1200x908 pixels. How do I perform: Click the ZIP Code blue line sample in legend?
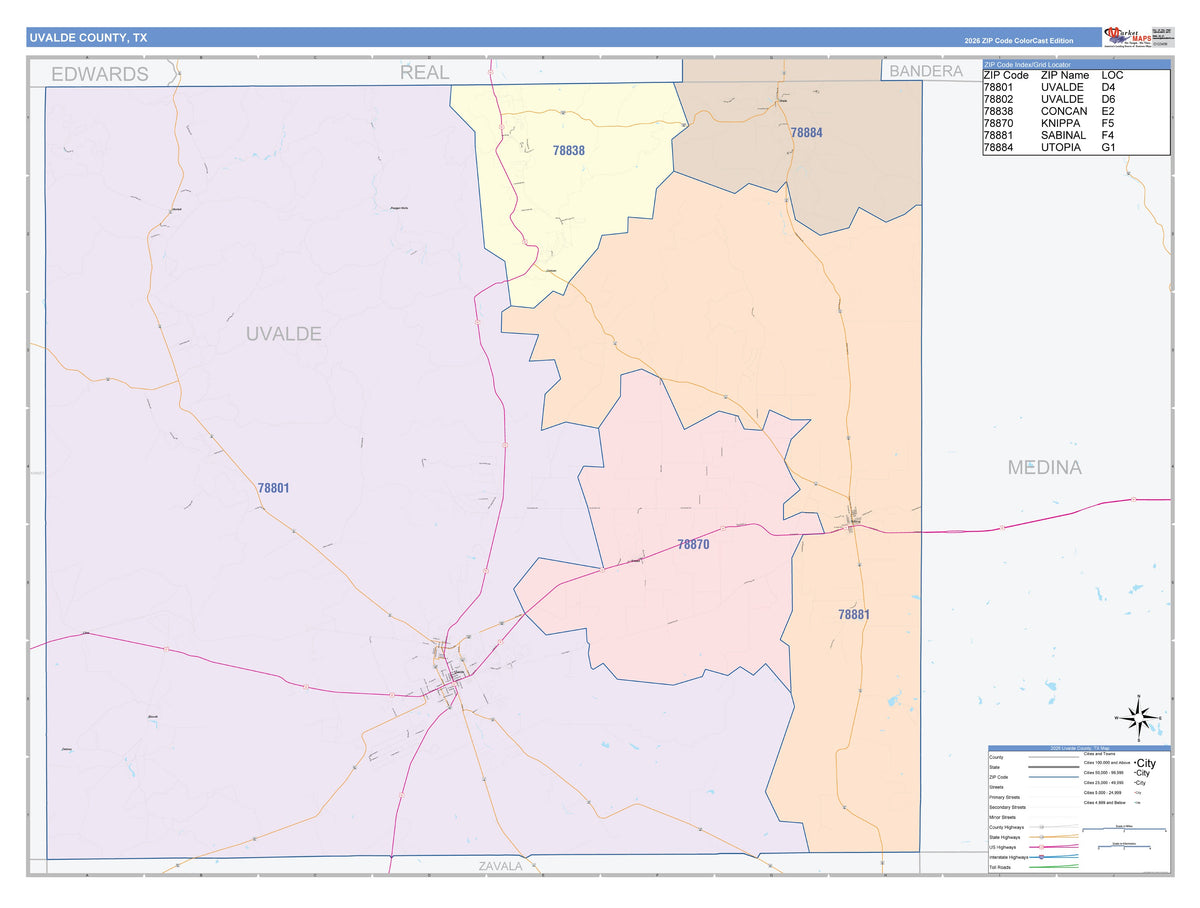[1054, 777]
